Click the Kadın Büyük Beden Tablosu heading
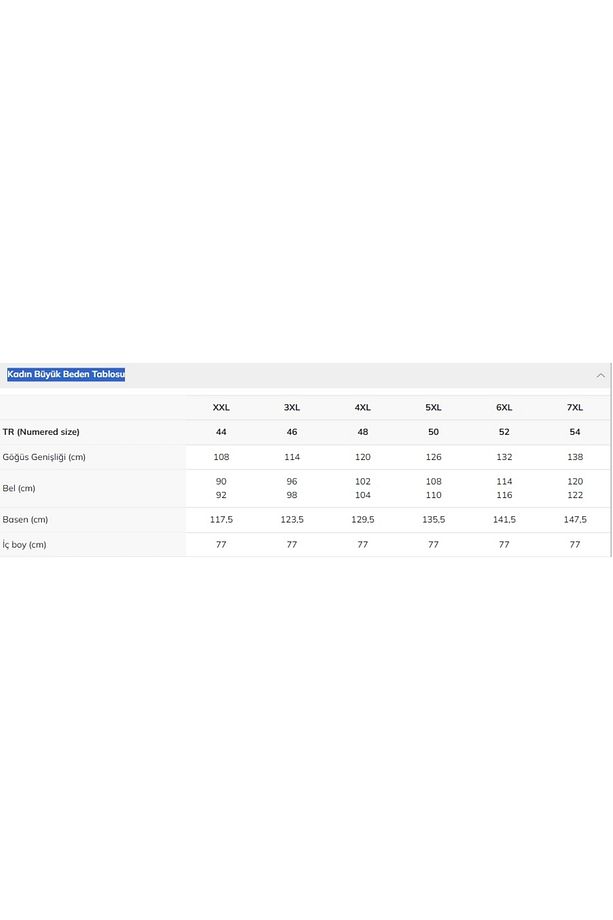Screen dimensions: 613x920 point(66,374)
